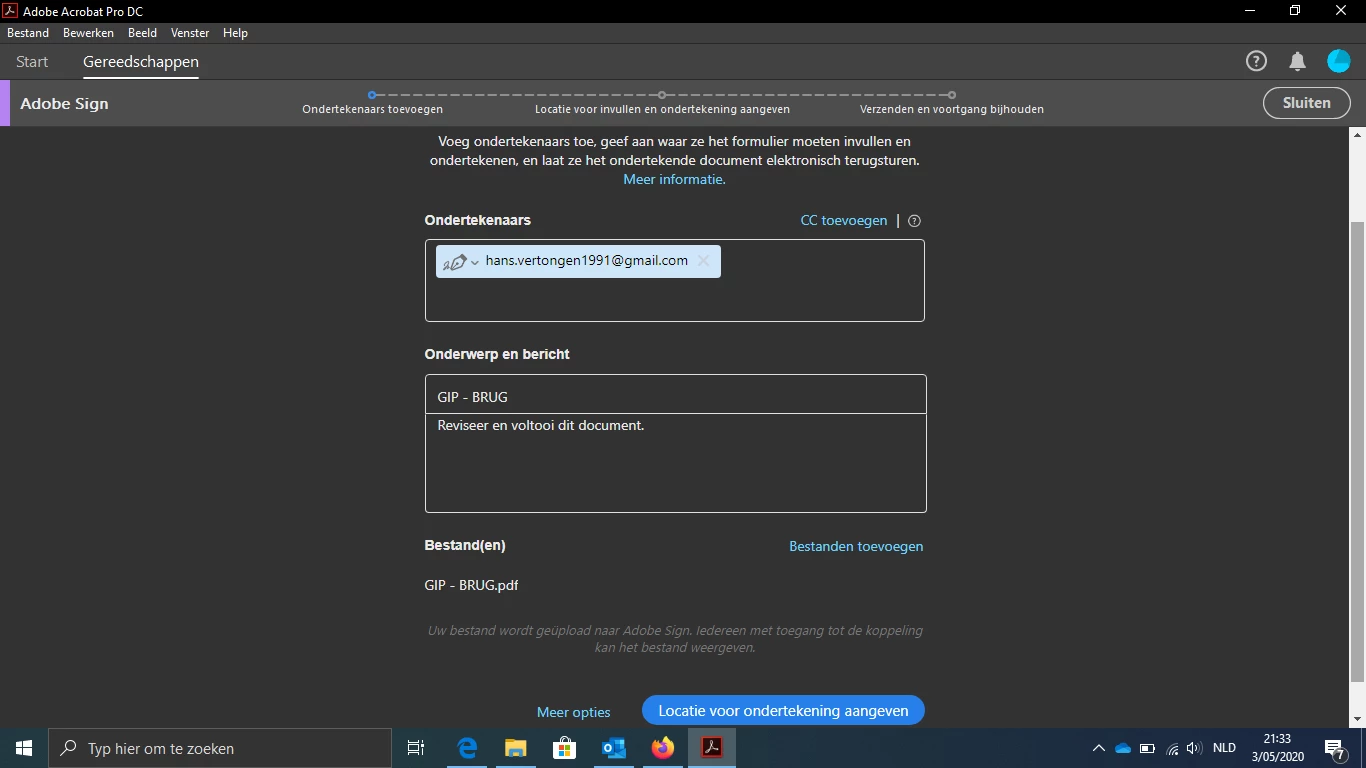
Task: Click Verzenden en voortgang bijhouden step marker
Action: (952, 95)
